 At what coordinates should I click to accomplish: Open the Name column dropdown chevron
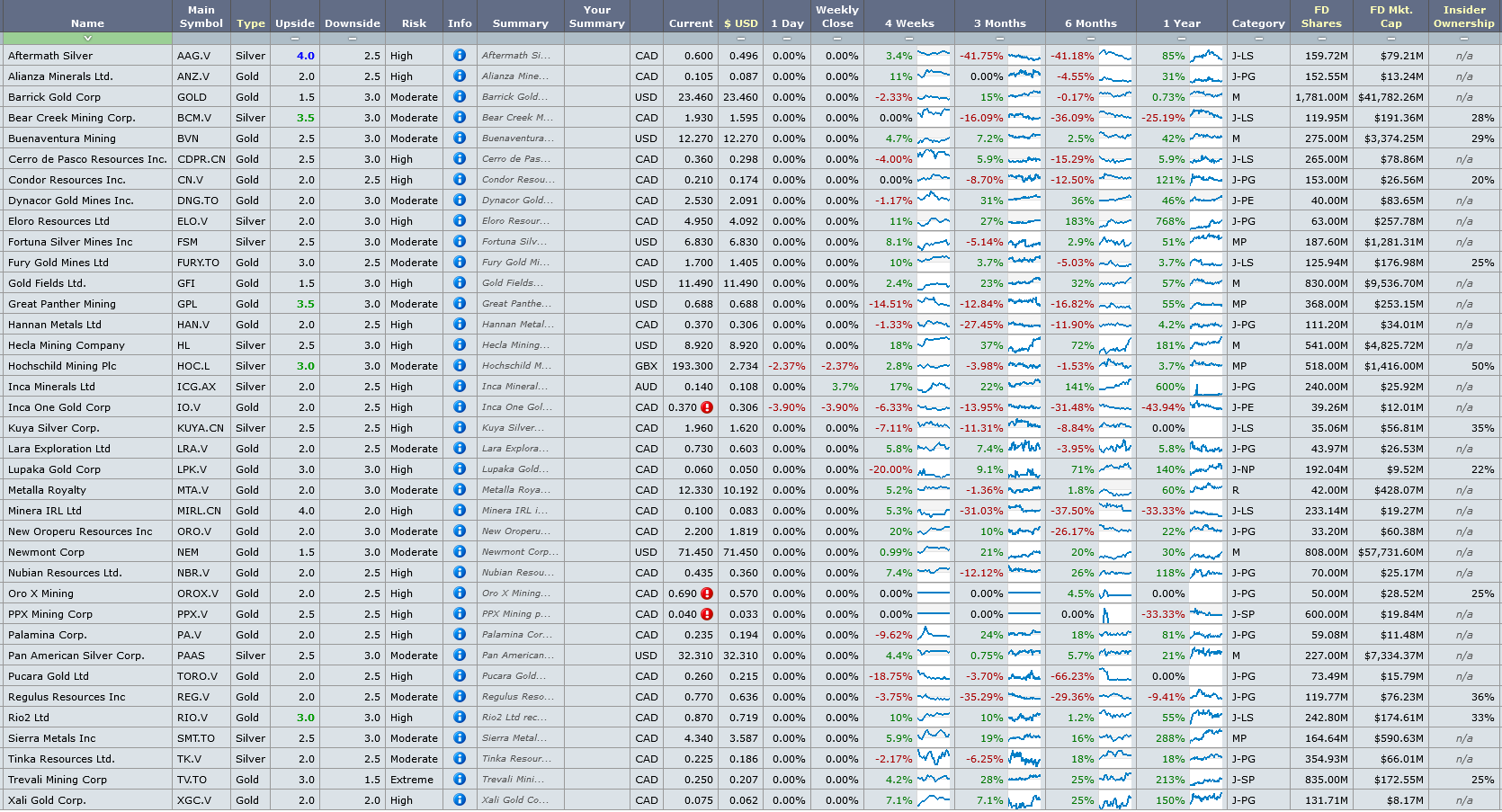coord(87,39)
